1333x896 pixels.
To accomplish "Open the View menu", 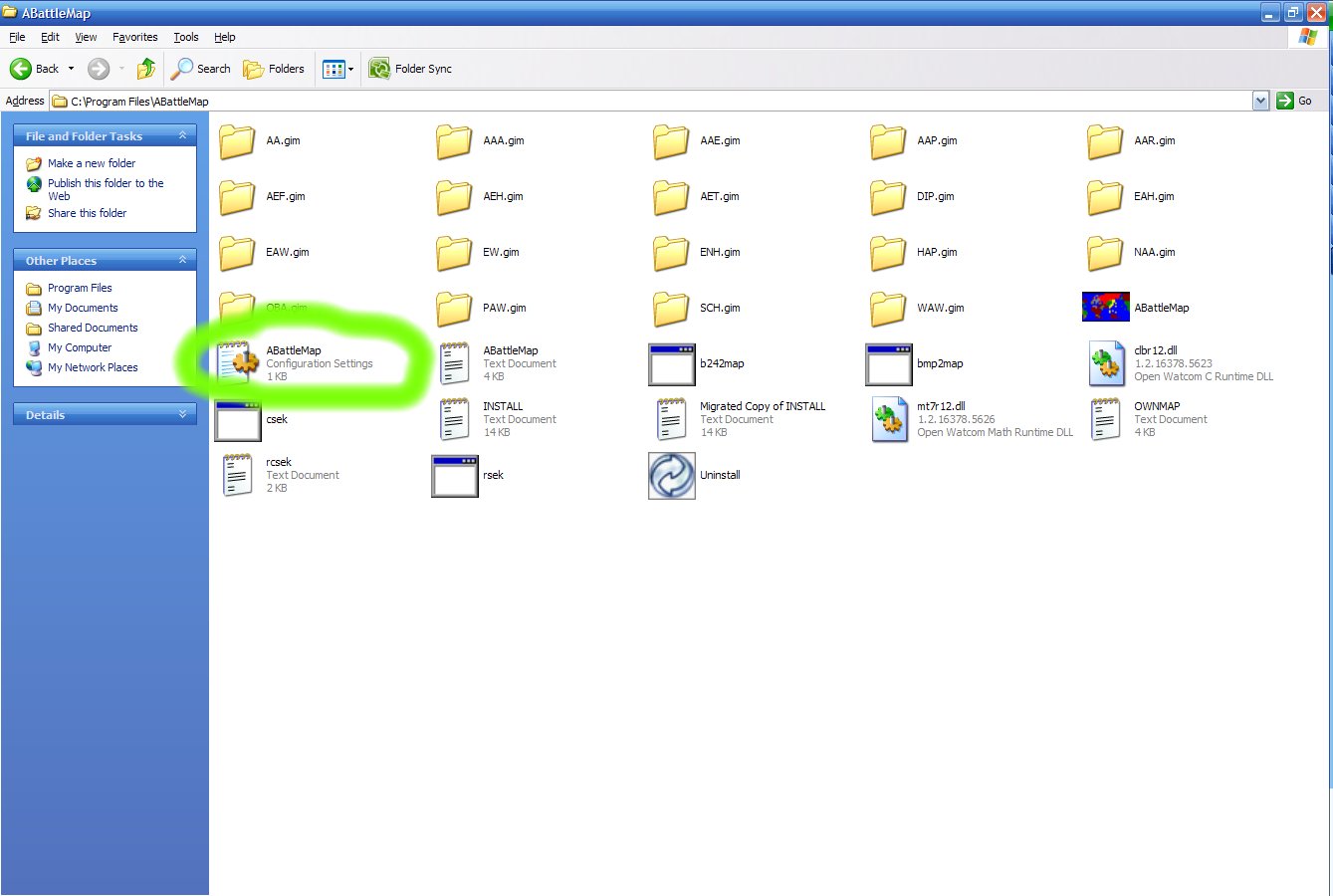I will click(x=86, y=37).
